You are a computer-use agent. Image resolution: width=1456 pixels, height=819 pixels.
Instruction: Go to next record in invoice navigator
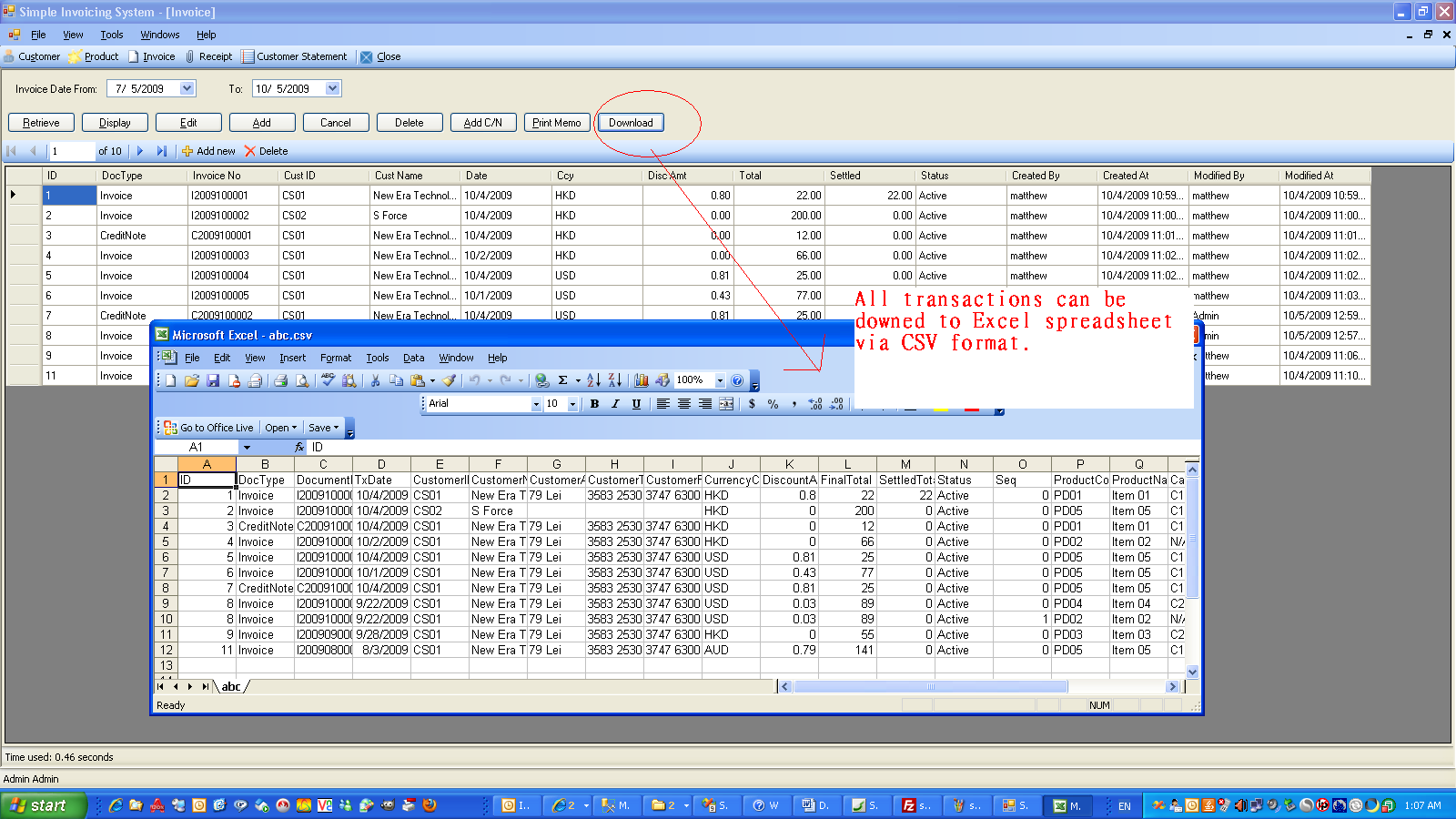[139, 151]
